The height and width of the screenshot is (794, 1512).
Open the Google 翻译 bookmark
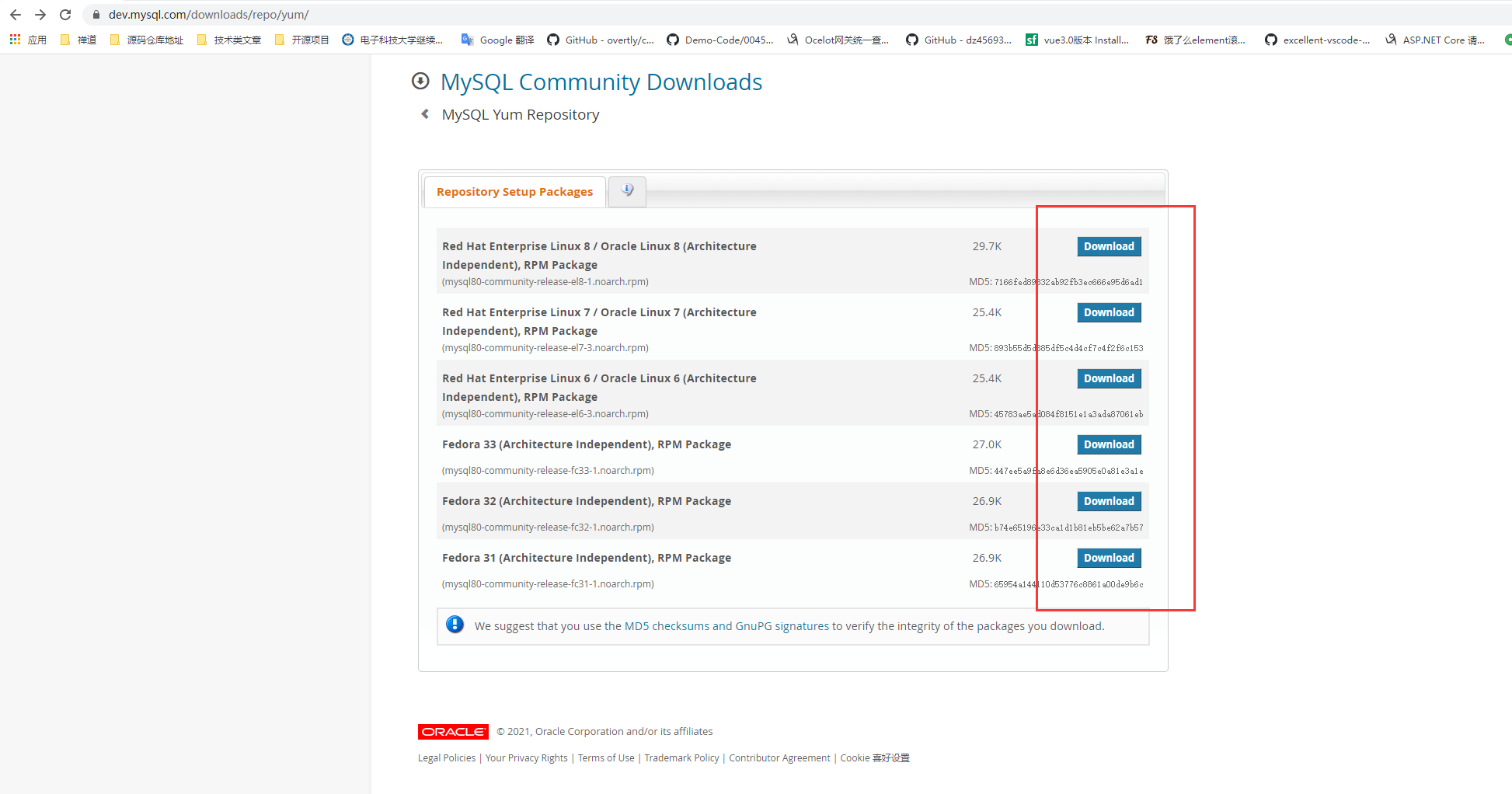point(498,40)
